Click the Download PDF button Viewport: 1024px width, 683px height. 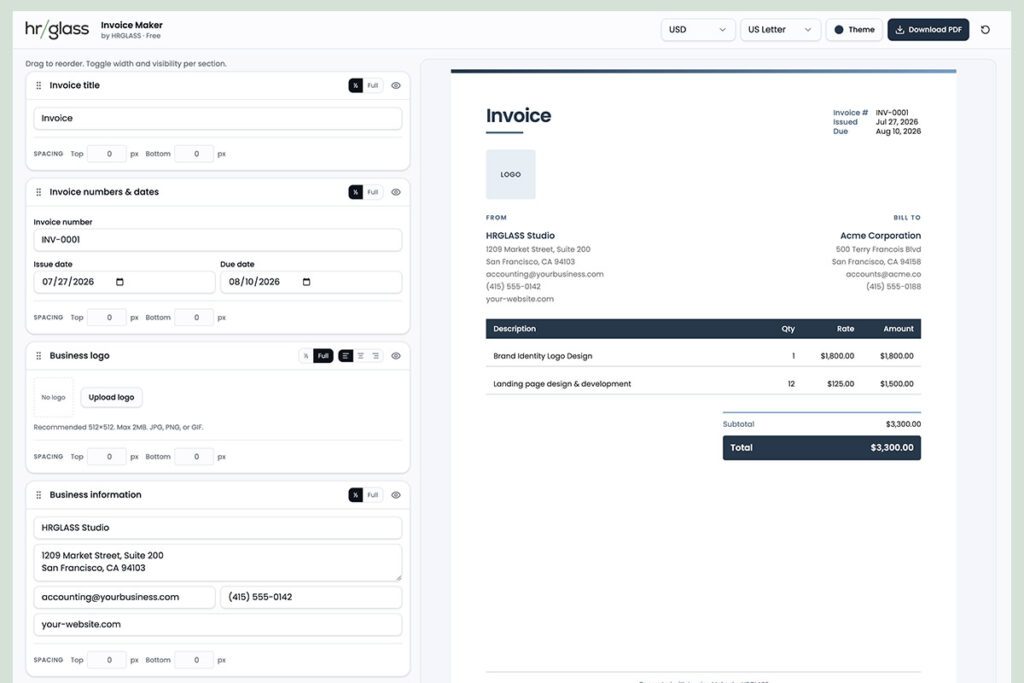point(928,29)
